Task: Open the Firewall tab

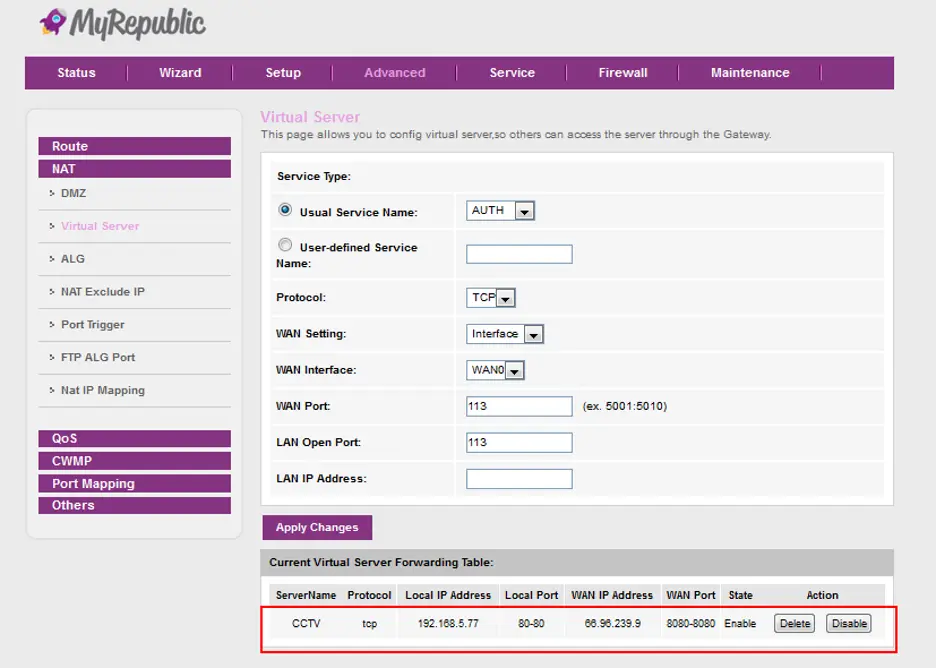Action: (x=623, y=73)
